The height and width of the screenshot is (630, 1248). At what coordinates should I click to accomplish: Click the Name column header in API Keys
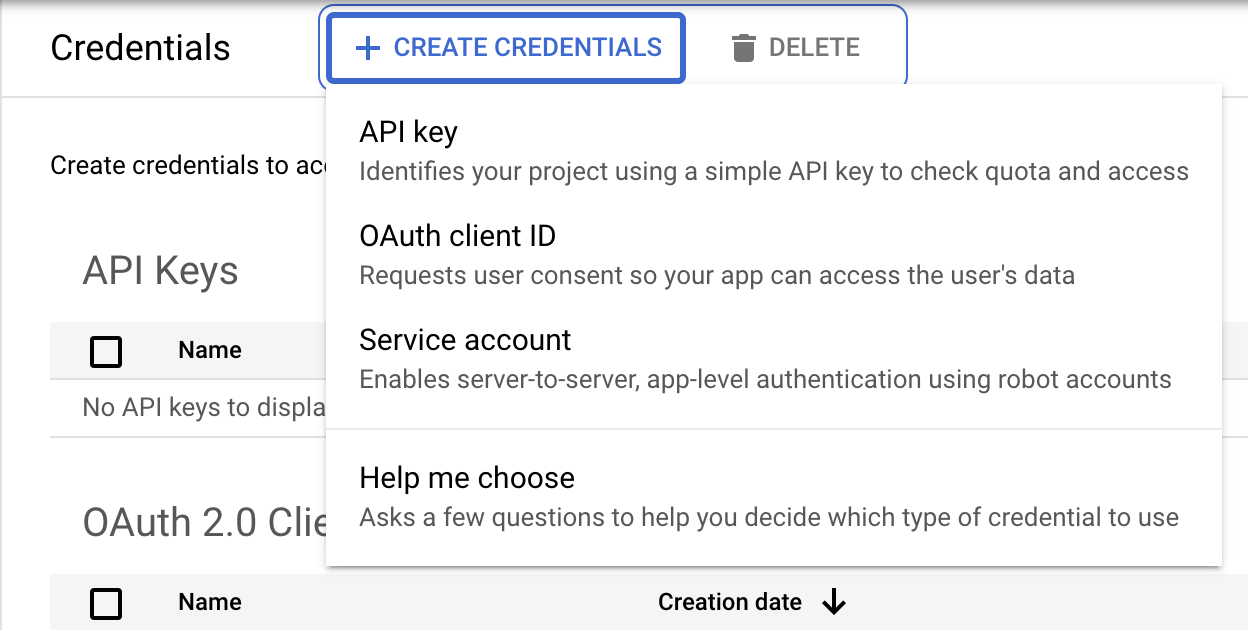[209, 350]
